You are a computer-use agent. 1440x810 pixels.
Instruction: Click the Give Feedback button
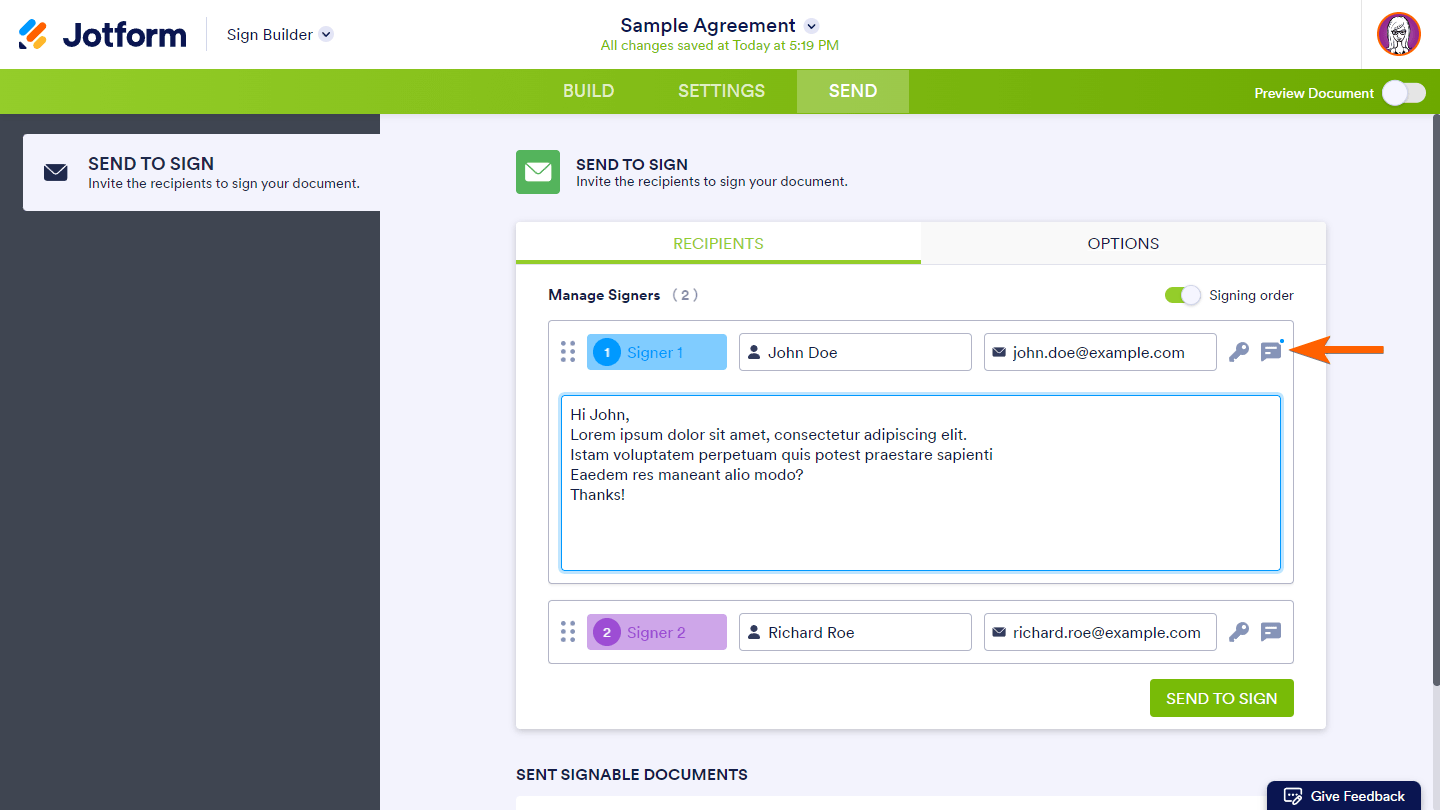tap(1344, 796)
